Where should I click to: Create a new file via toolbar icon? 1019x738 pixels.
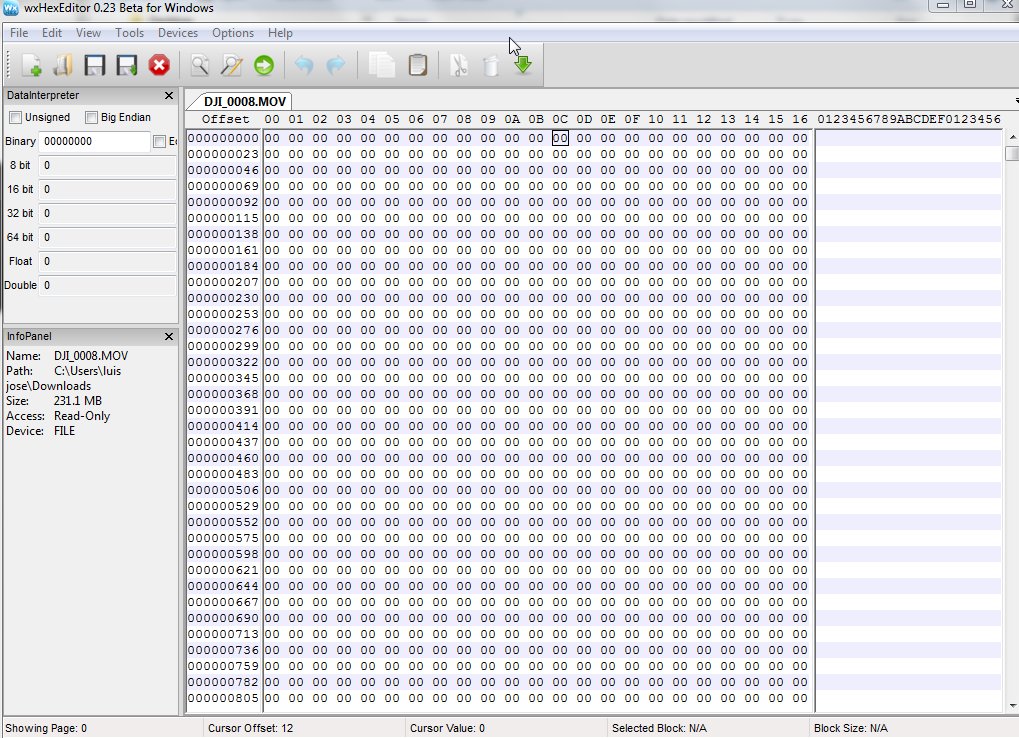coord(31,65)
